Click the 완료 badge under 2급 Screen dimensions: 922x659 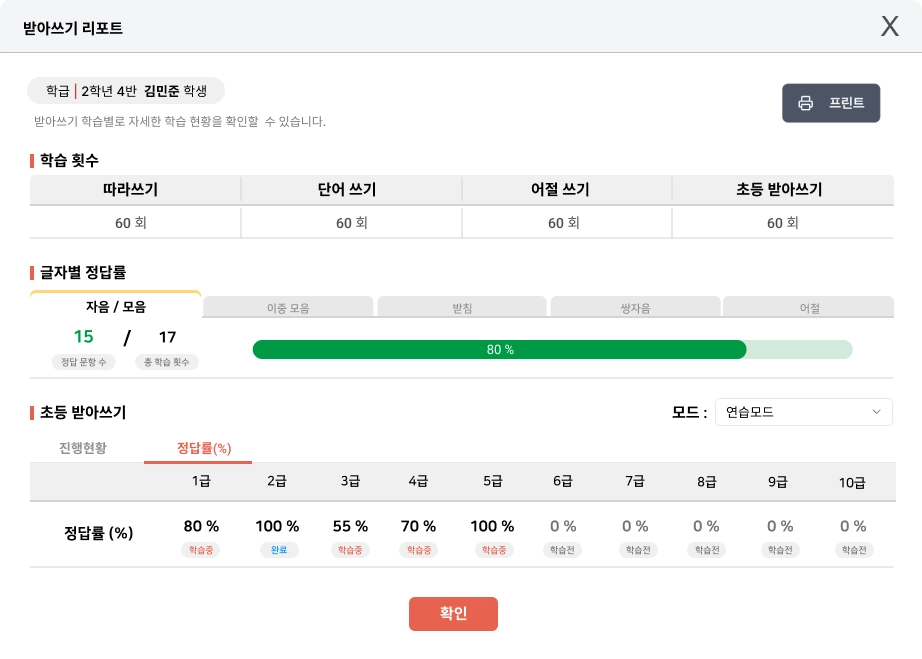click(x=277, y=550)
